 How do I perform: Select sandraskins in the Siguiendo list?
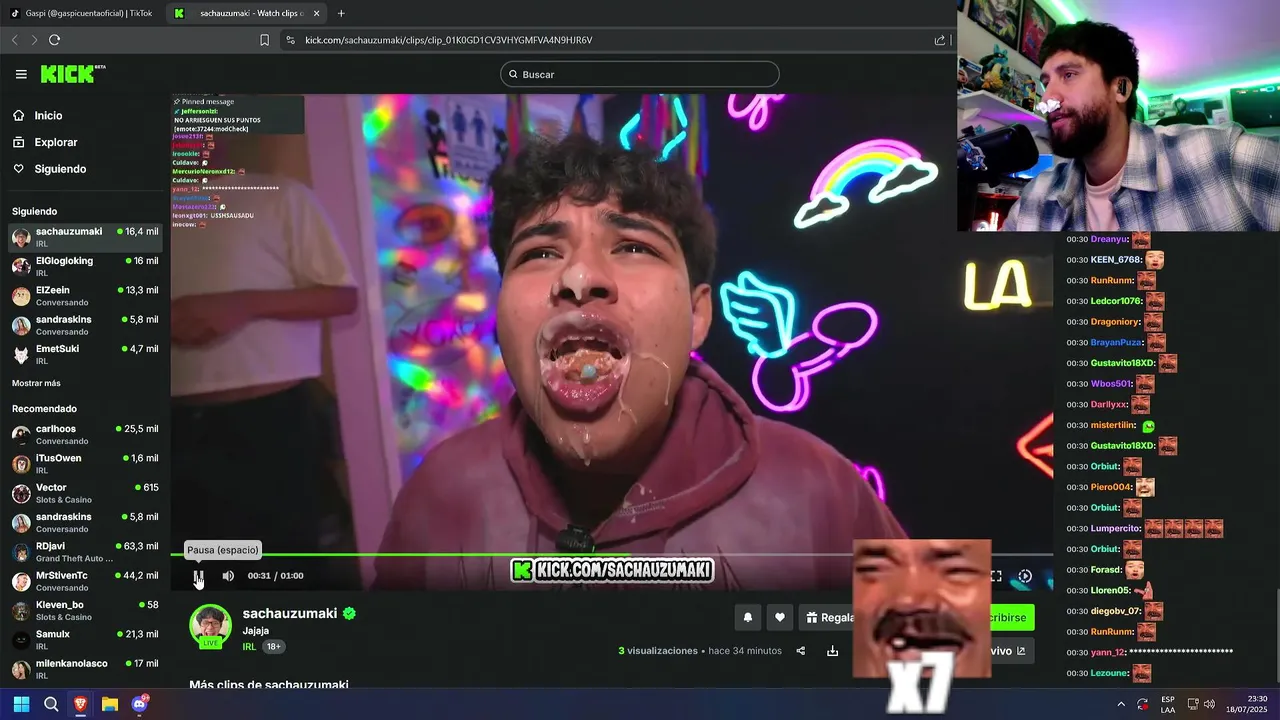point(85,325)
